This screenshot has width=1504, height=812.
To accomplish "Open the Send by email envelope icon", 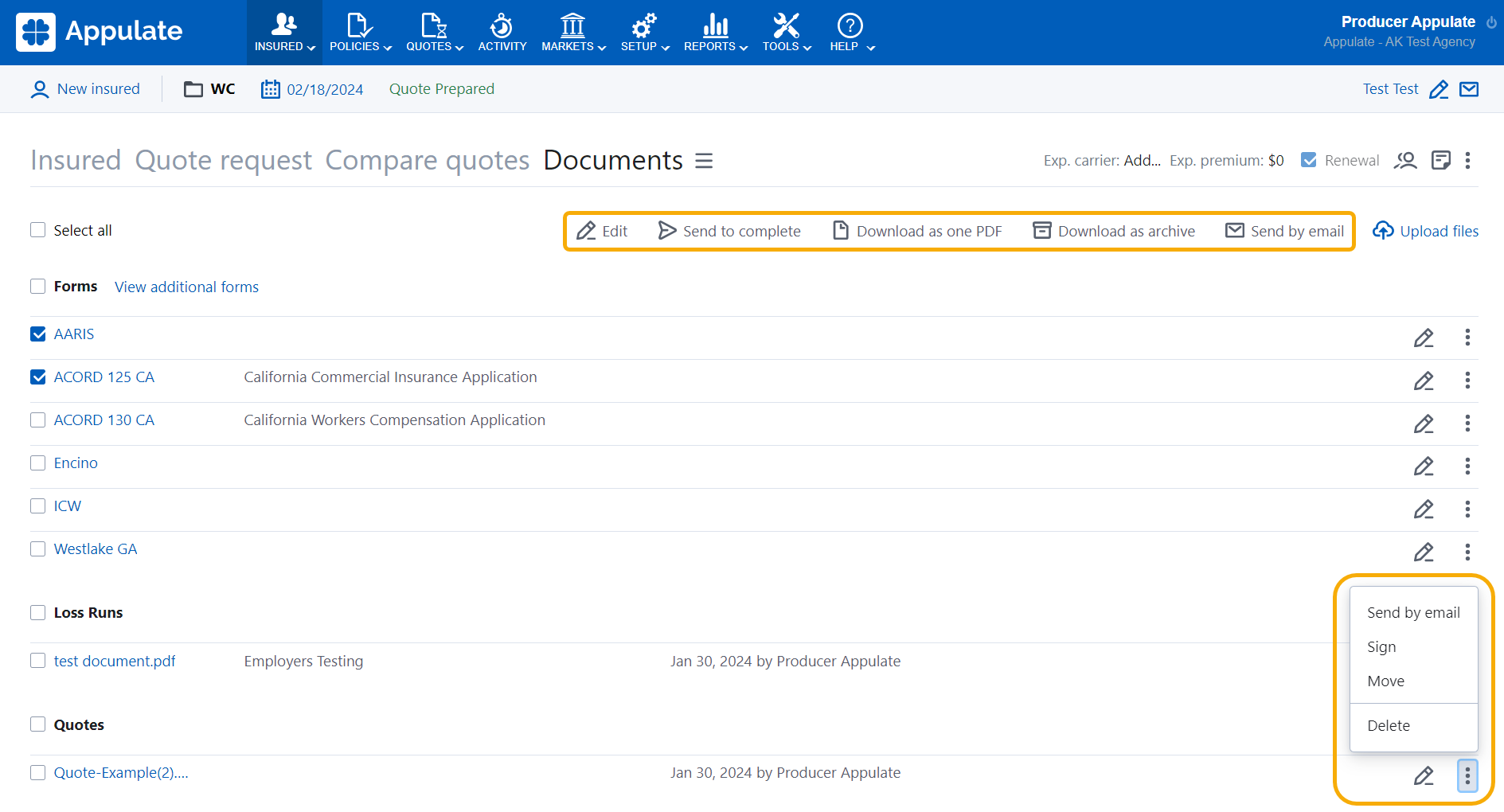I will (x=1234, y=230).
